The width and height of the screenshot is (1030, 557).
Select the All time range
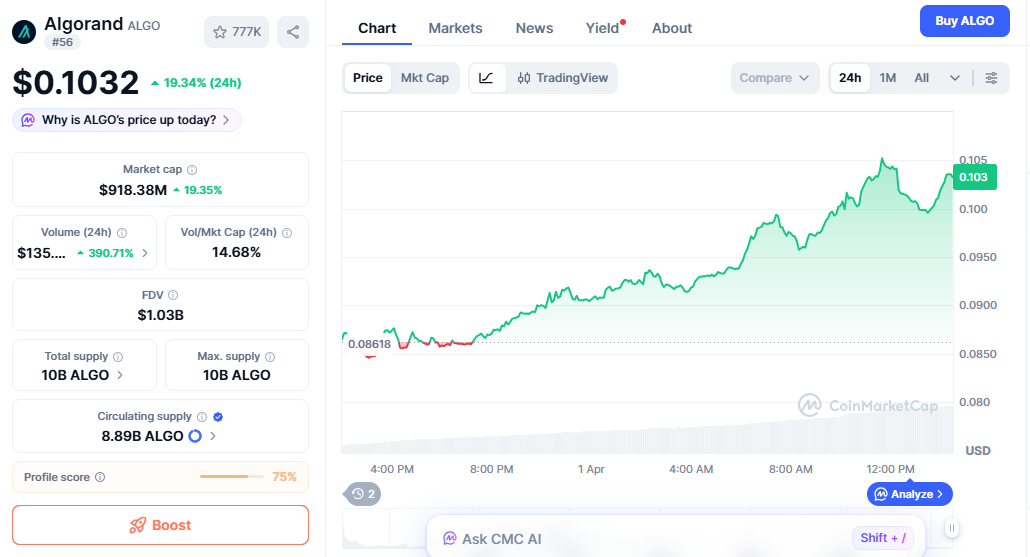click(x=922, y=78)
